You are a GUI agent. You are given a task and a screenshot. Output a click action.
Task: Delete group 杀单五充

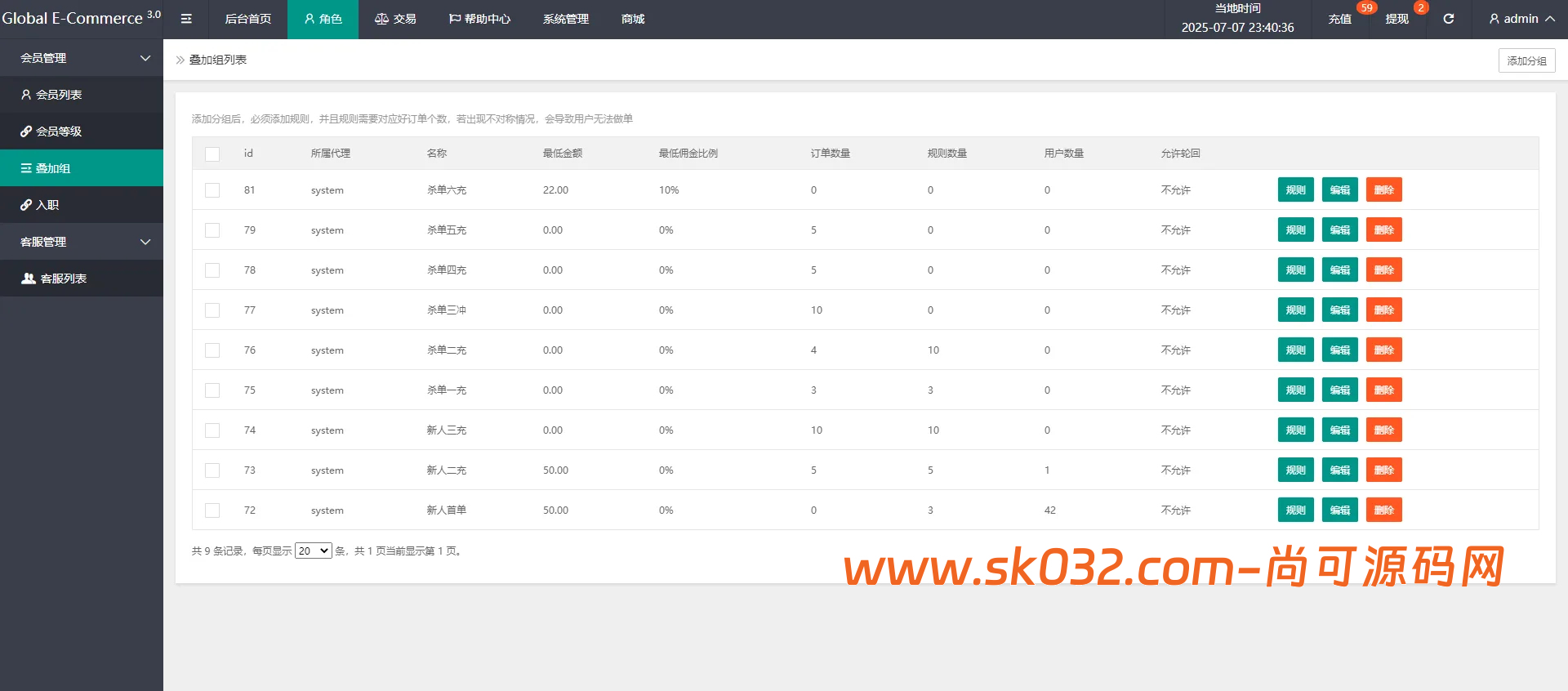point(1384,230)
